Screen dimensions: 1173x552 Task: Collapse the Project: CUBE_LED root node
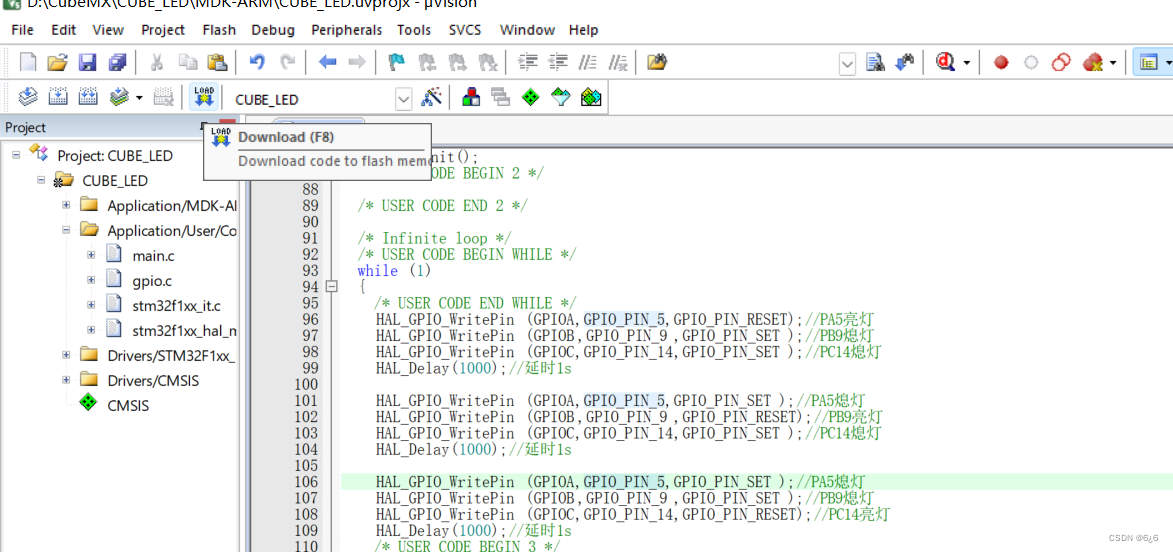click(x=16, y=155)
